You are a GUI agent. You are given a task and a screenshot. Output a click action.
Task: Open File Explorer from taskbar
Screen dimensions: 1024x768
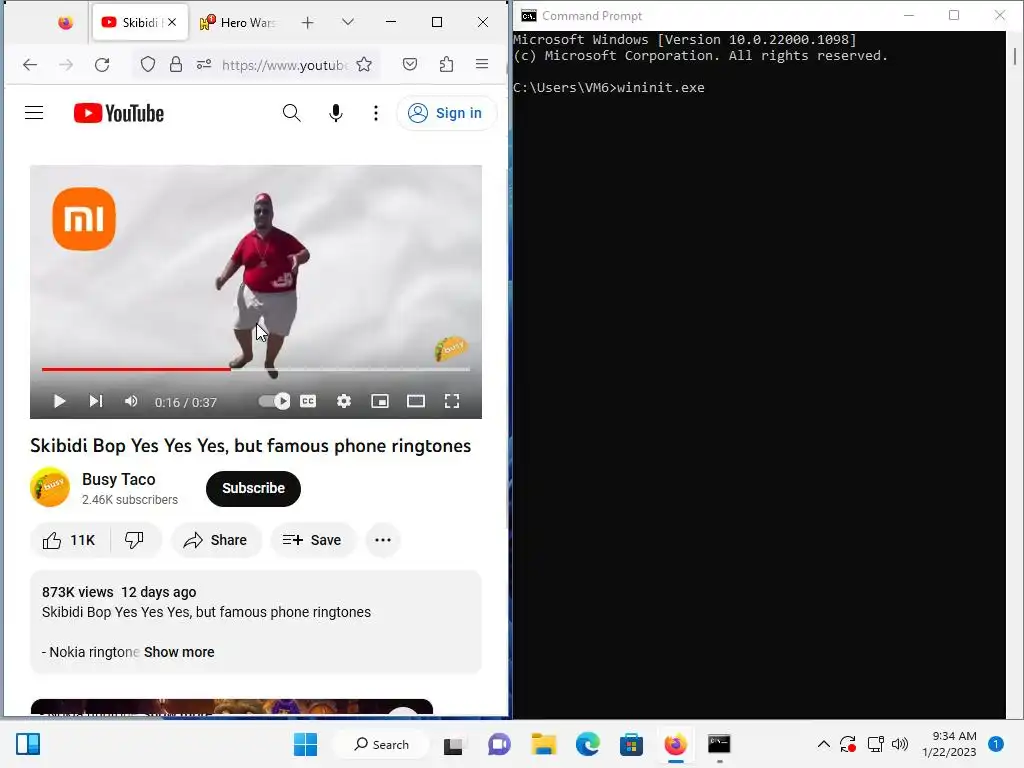[543, 745]
